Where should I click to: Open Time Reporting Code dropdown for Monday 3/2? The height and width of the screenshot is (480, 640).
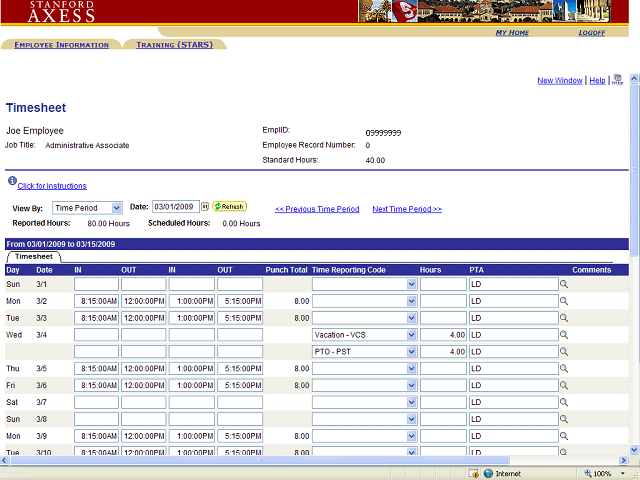pyautogui.click(x=411, y=301)
